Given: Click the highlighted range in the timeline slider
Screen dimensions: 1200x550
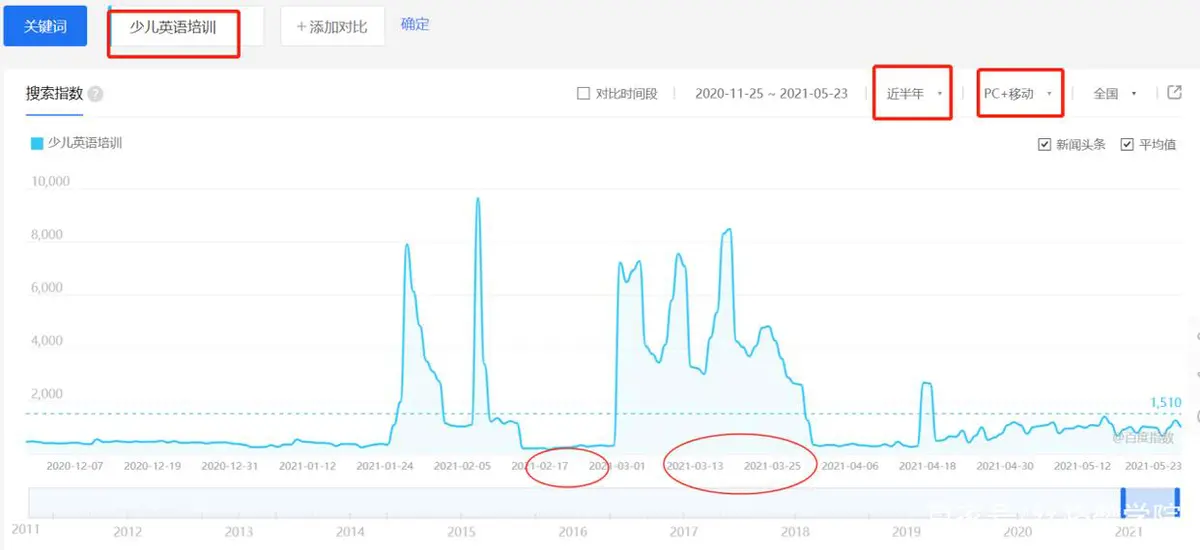Looking at the screenshot, I should 1151,502.
